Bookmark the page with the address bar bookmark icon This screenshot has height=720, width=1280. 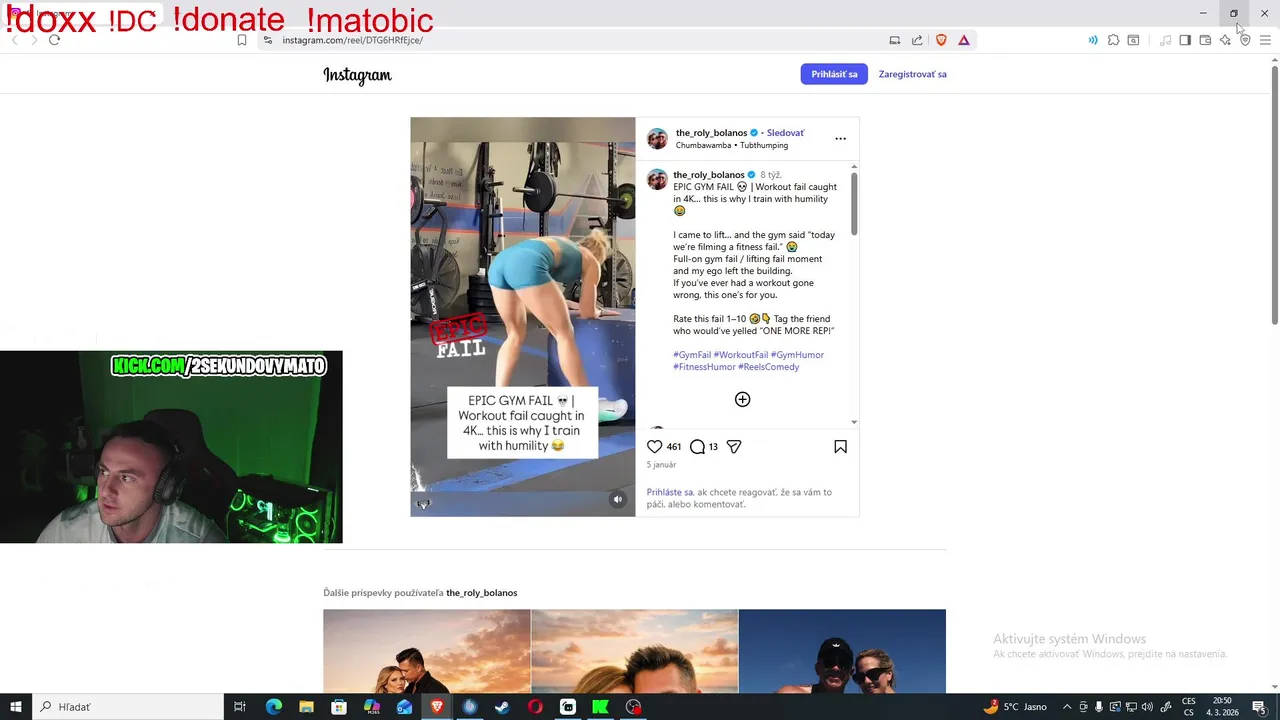[x=242, y=40]
